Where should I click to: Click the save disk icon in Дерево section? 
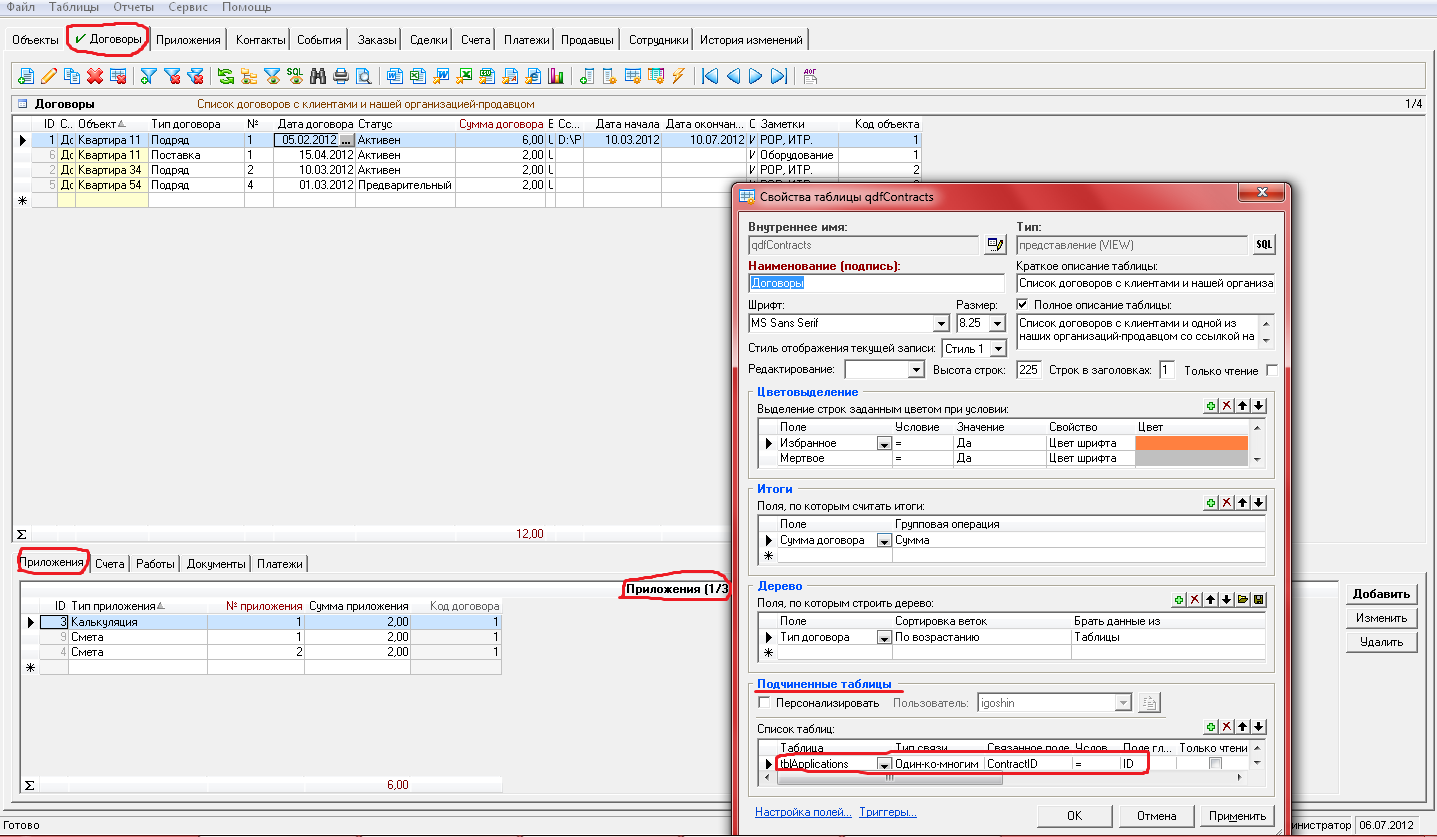pos(1259,600)
